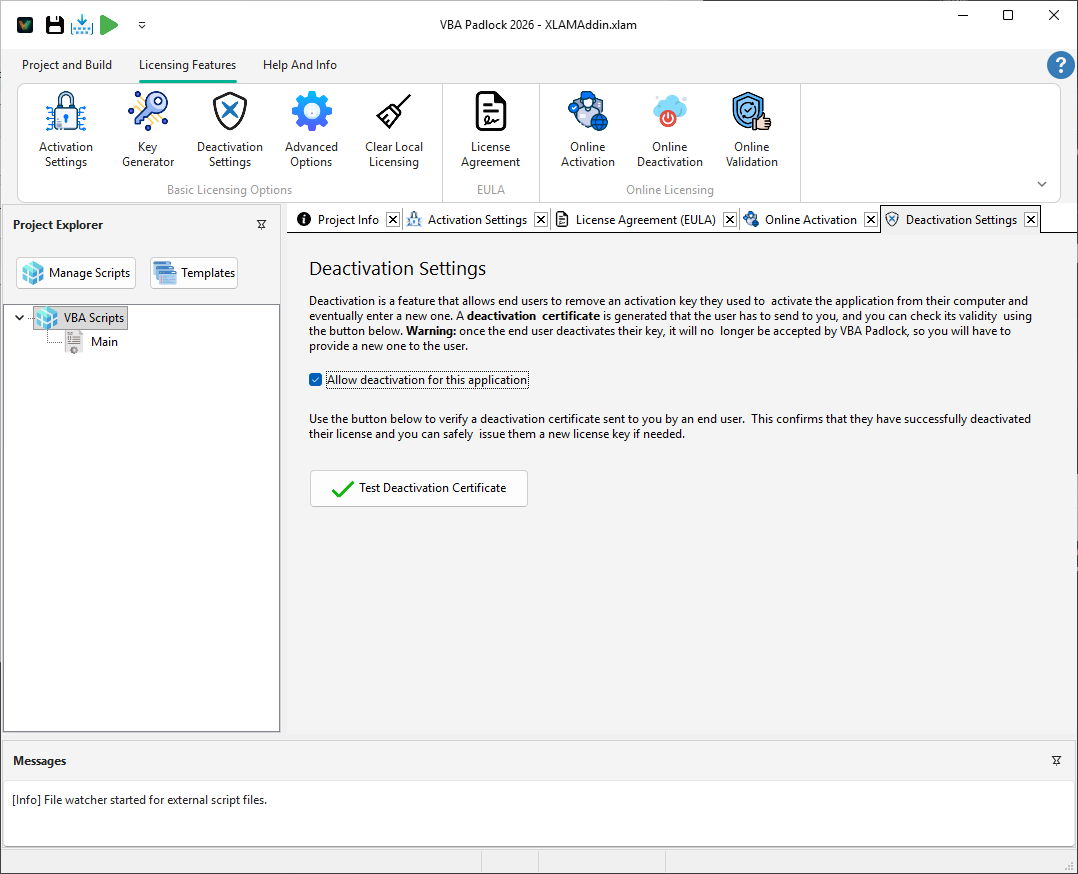Toggle the Messages panel pin
1078x874 pixels.
[x=1056, y=760]
